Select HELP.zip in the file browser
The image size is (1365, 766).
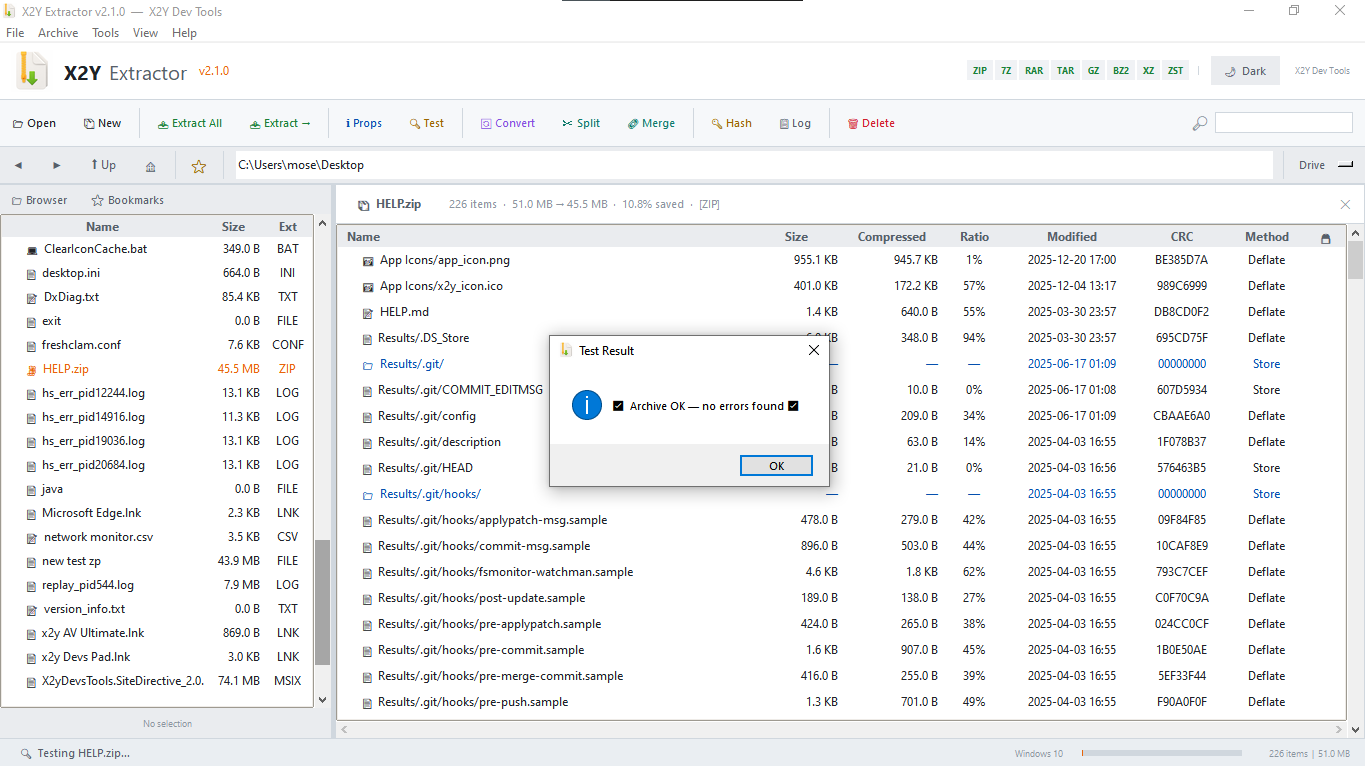tap(157, 369)
